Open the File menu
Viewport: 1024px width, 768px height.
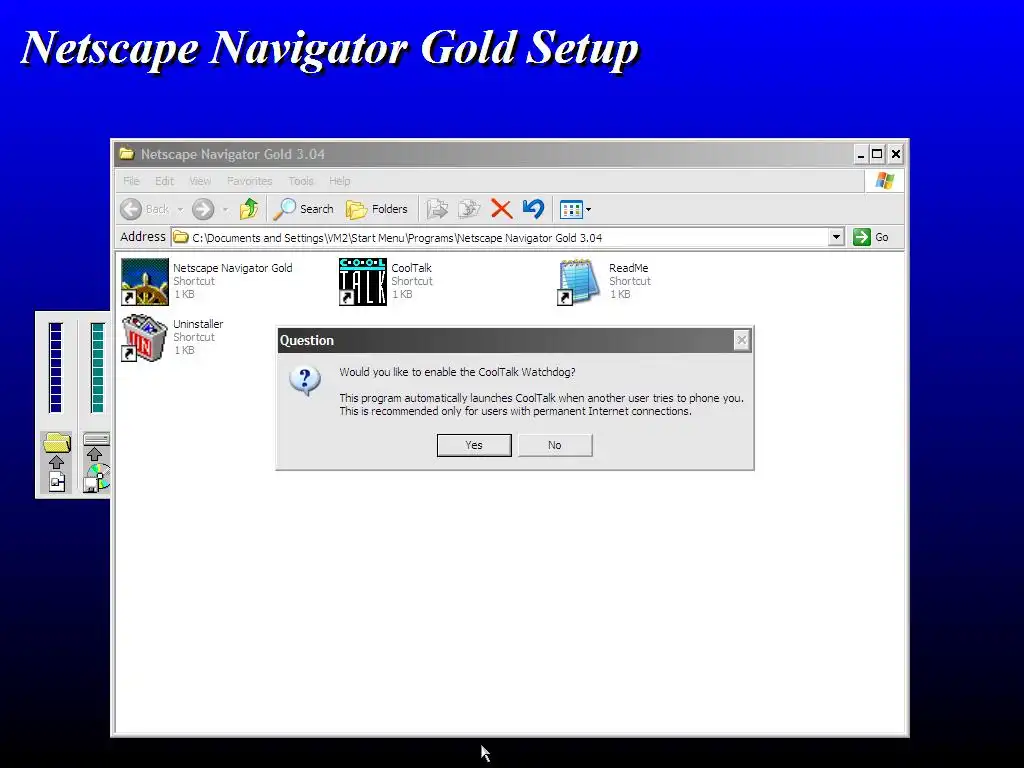pos(131,181)
